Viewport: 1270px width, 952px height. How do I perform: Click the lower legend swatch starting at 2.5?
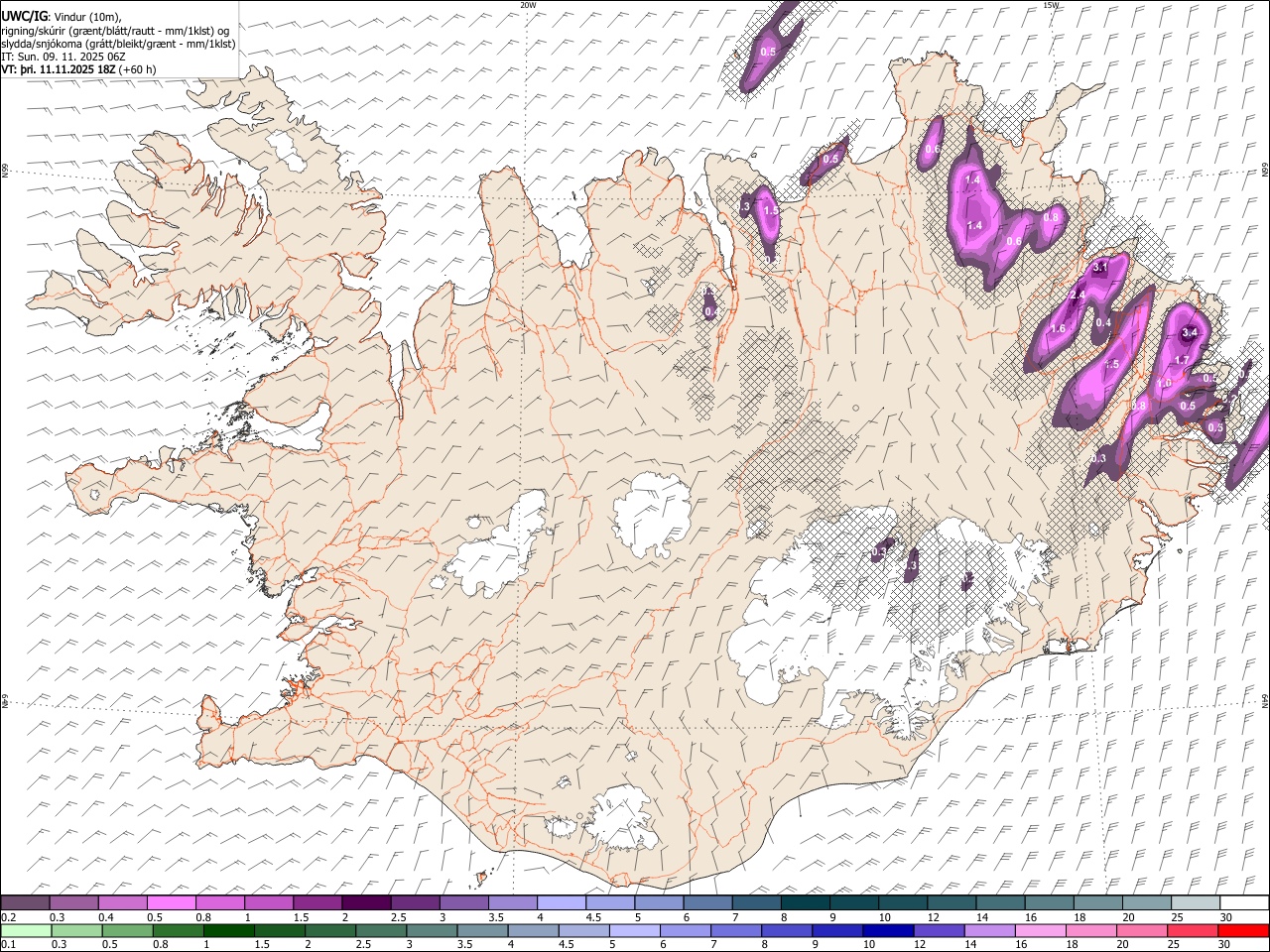click(x=380, y=930)
